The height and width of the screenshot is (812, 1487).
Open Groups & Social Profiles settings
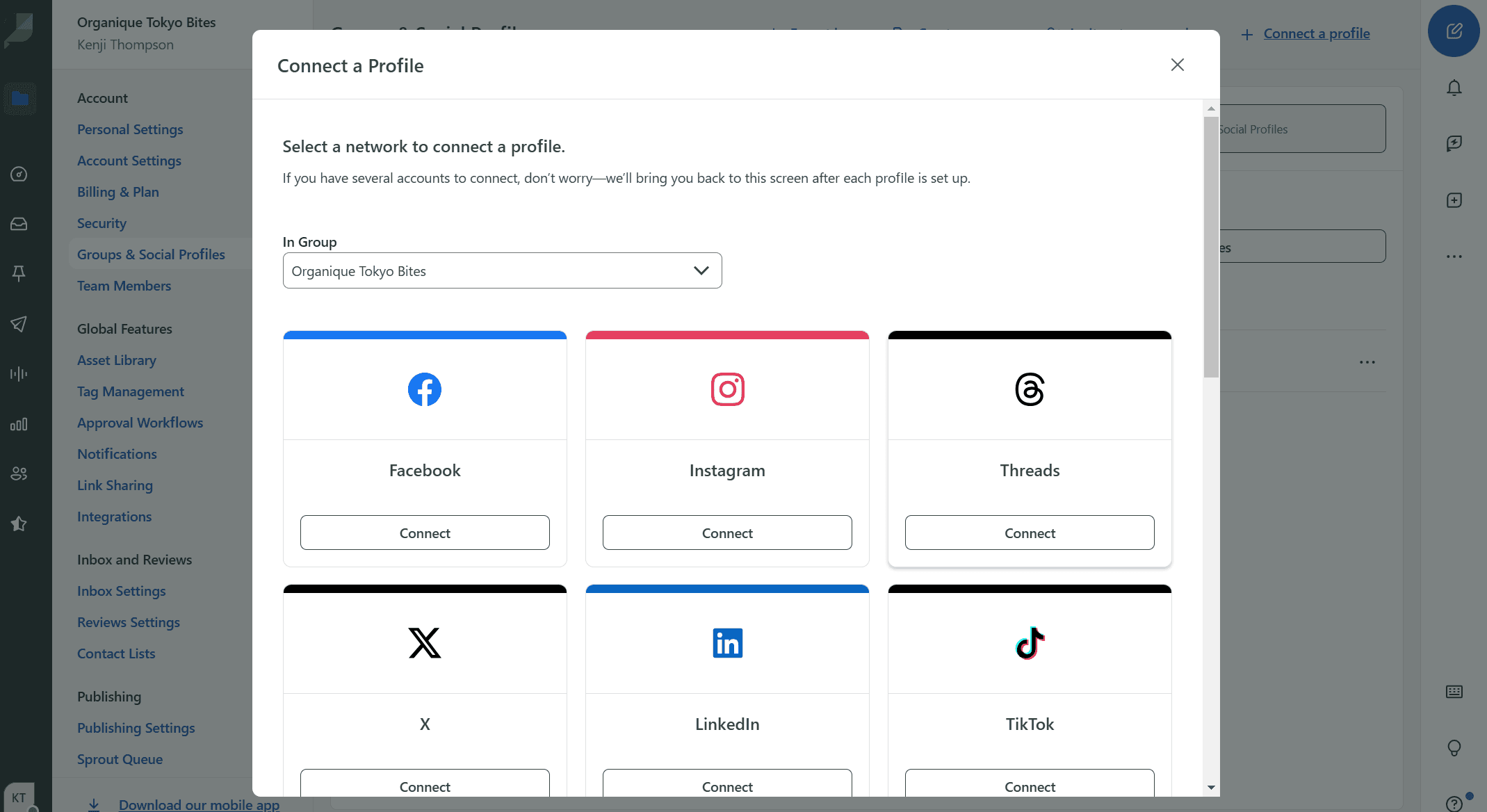pos(151,254)
